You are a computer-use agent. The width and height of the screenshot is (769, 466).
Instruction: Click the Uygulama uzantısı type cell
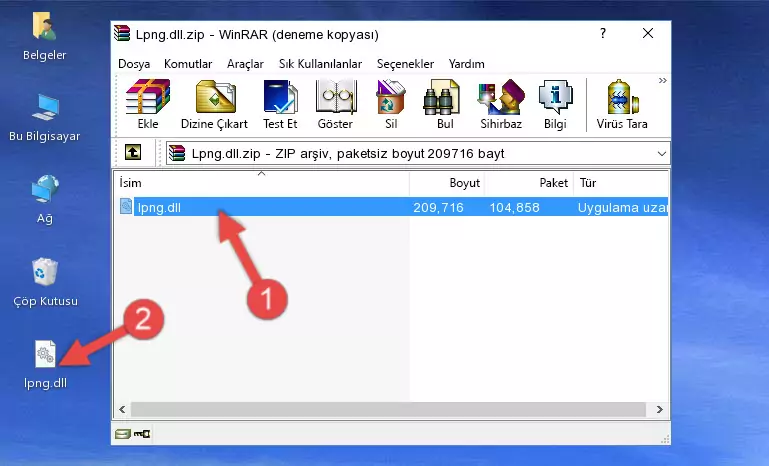[622, 207]
